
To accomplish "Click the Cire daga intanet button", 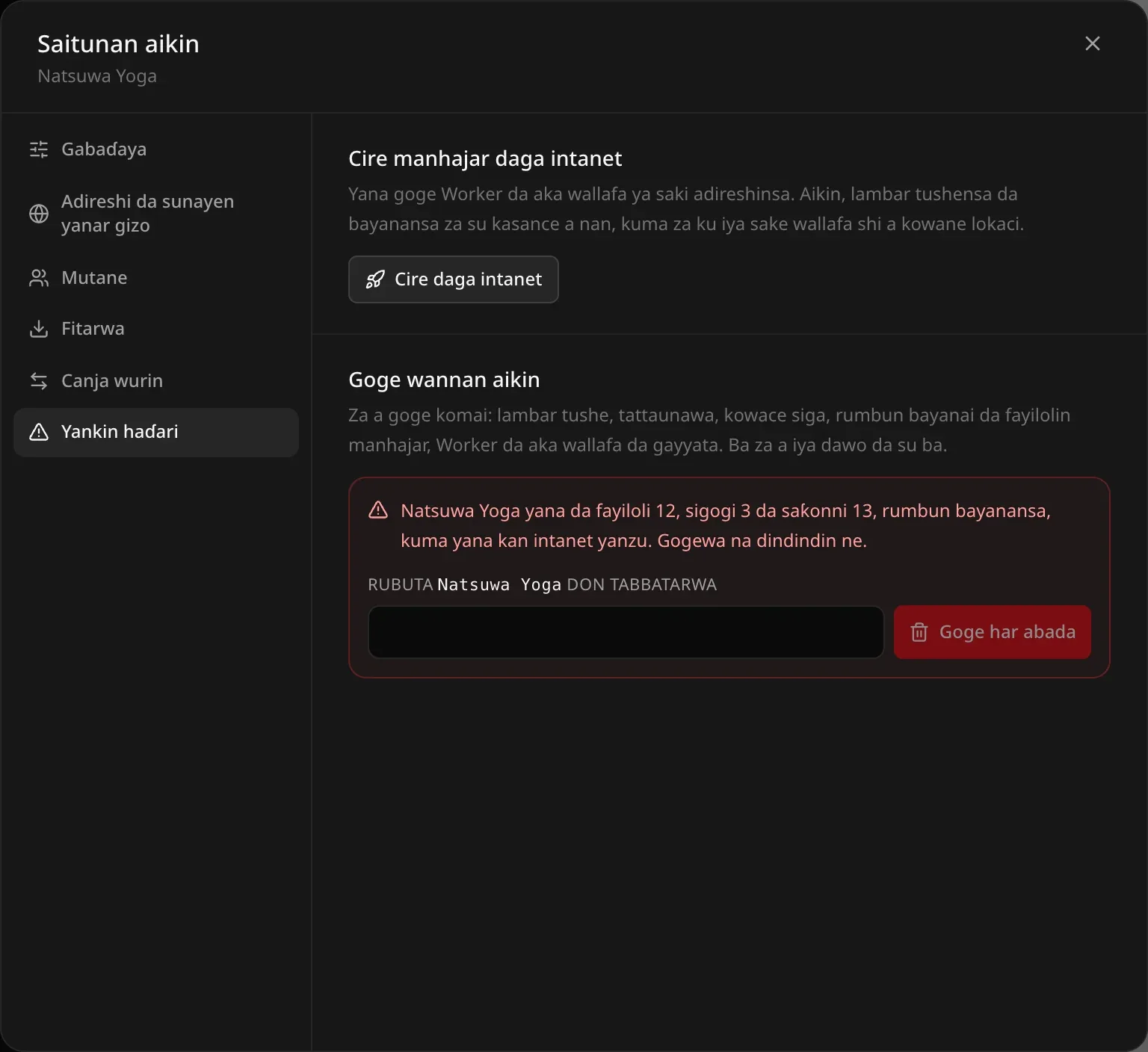I will 453,279.
